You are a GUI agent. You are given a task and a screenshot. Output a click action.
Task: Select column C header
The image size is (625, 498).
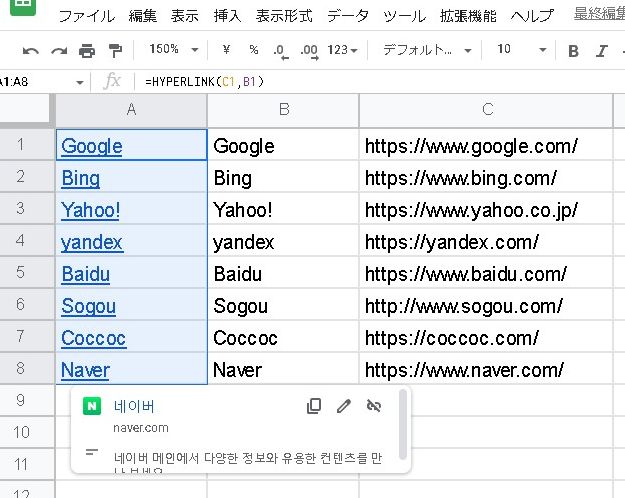coord(486,110)
